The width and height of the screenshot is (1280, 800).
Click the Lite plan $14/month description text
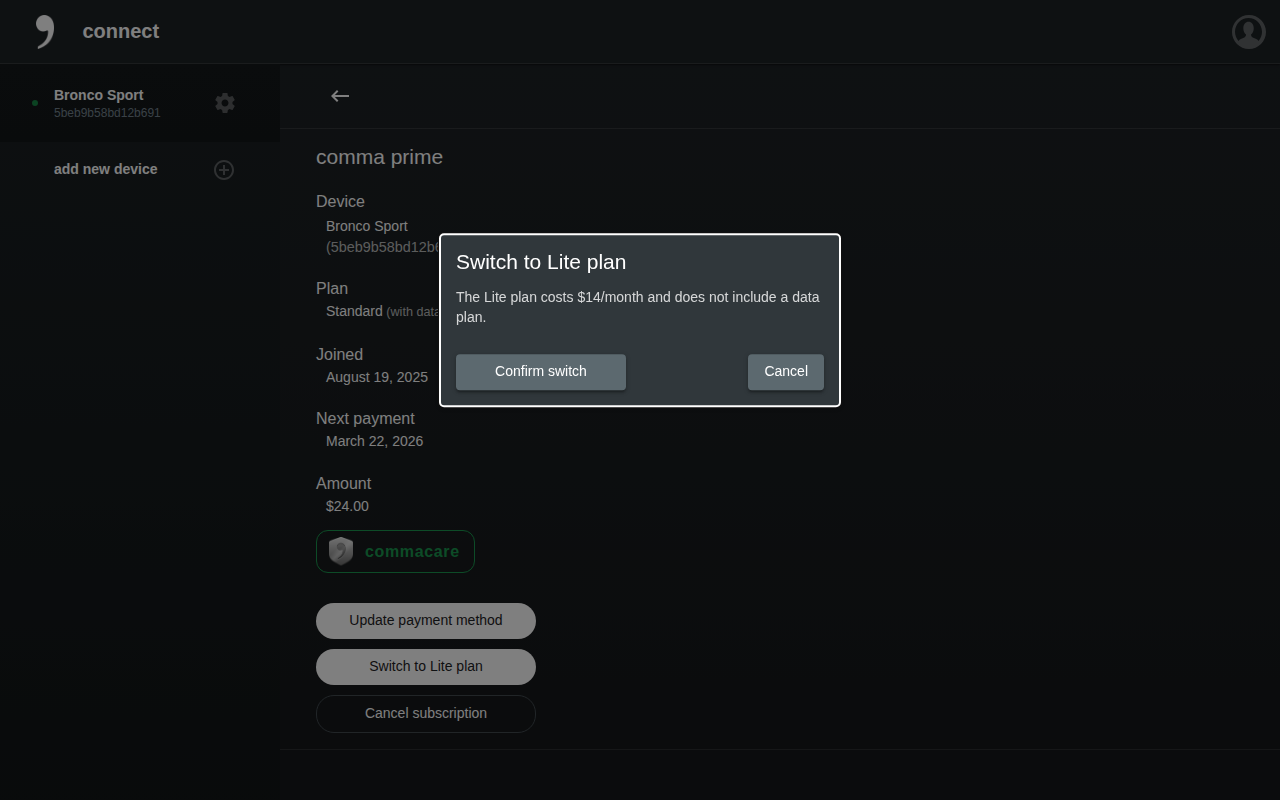638,307
